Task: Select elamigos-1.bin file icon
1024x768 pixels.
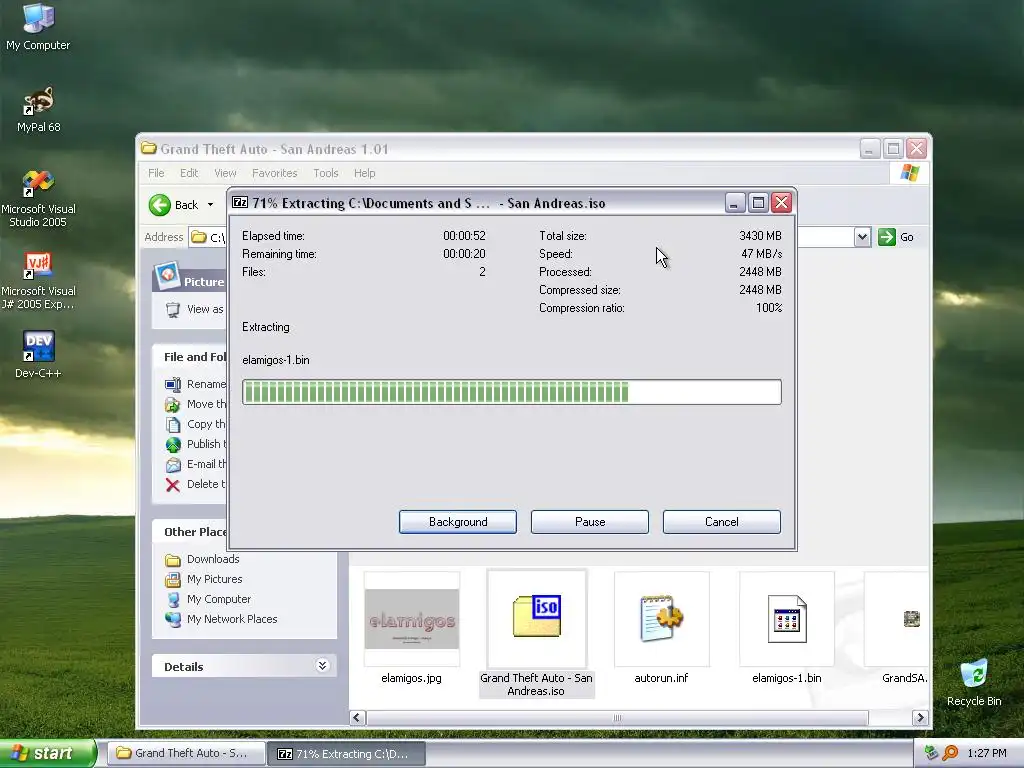Action: coord(786,619)
